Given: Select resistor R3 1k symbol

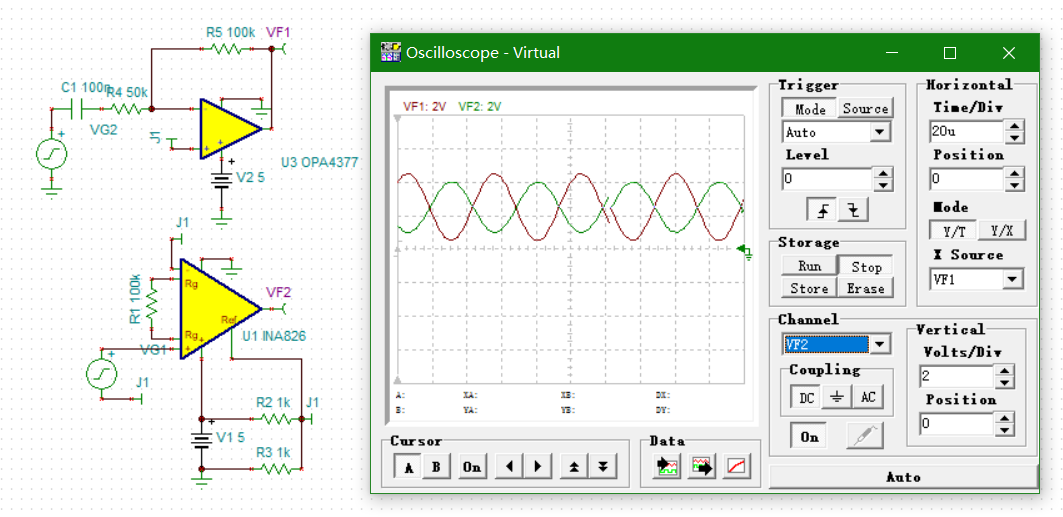Looking at the screenshot, I should 276,468.
